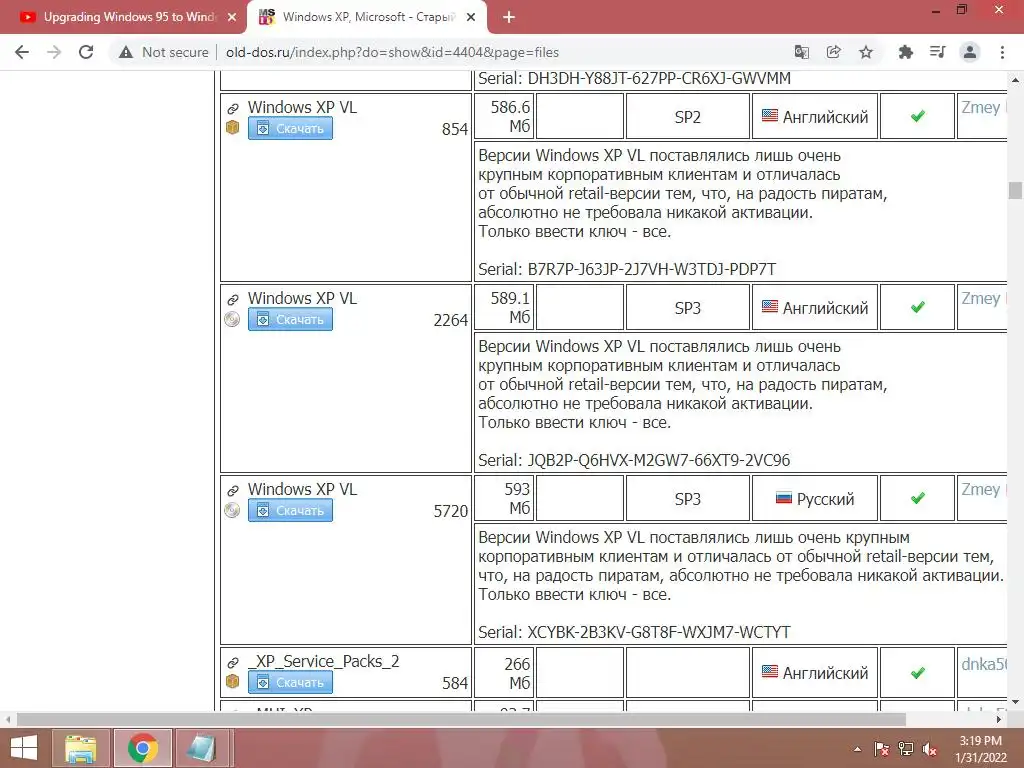
Task: Click serial JQB2P-Q6HVX-M2GW7-66XT9-2VC96 text
Action: (x=658, y=460)
